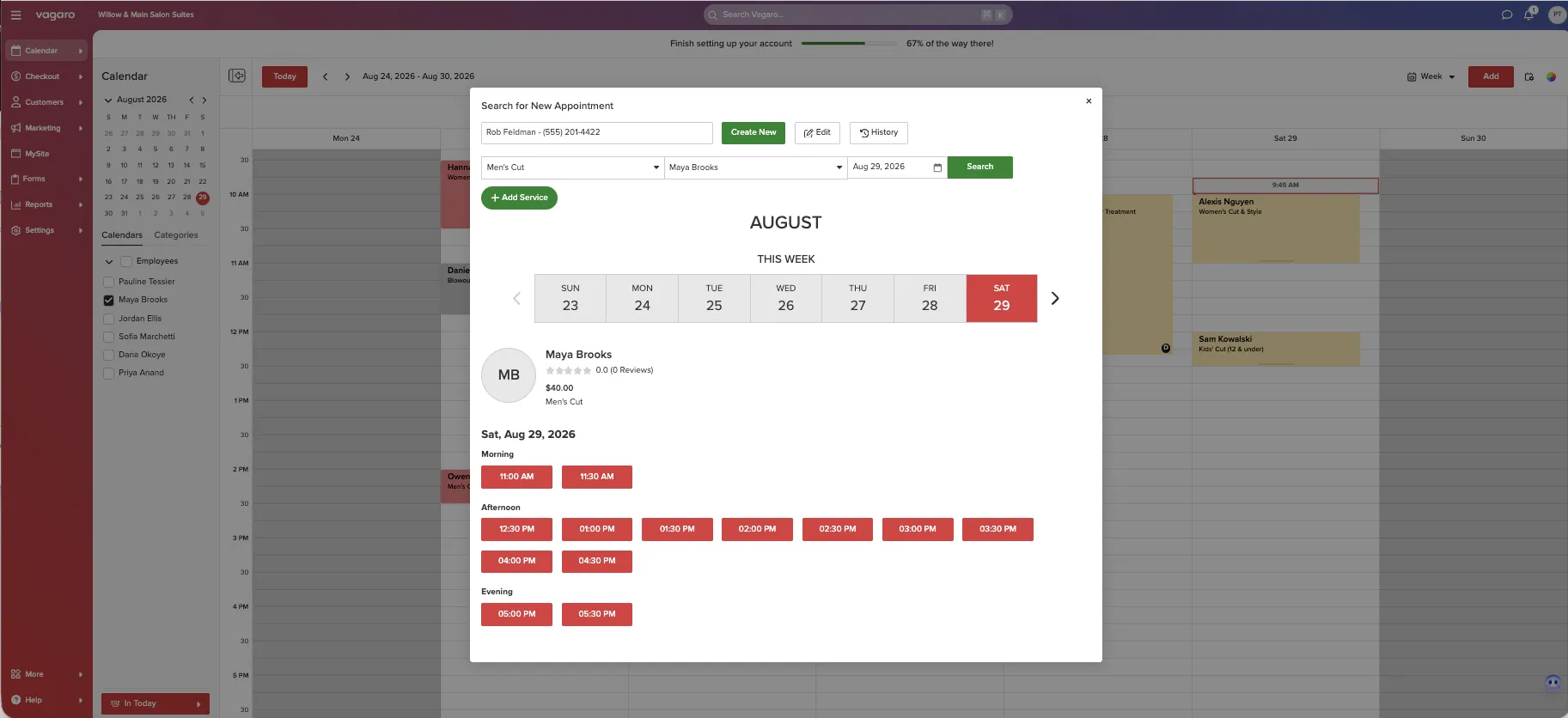The width and height of the screenshot is (1568, 718).
Task: Go to previous week on the calendar toolbar
Action: (325, 76)
